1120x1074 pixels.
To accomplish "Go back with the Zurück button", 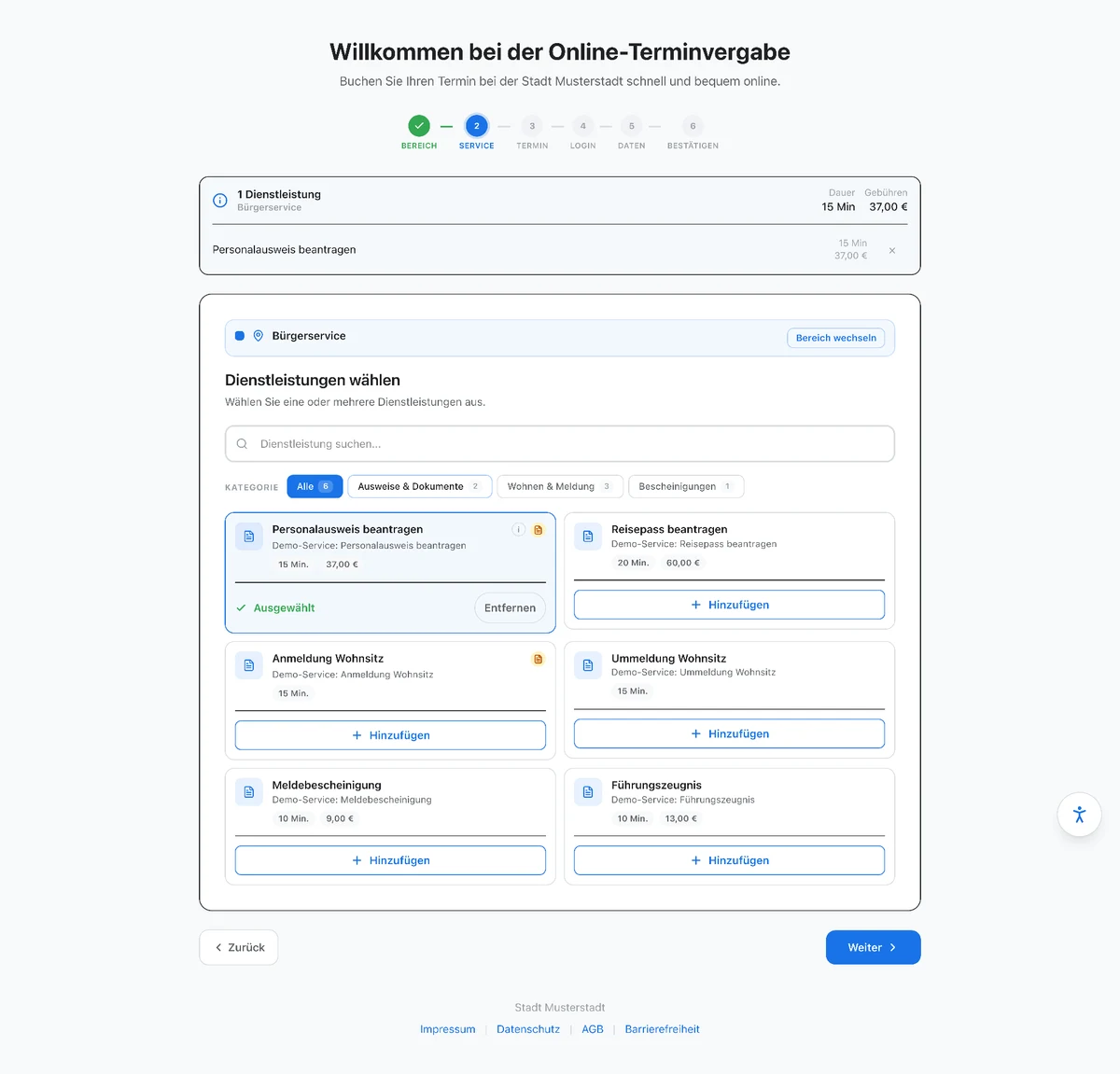I will [x=239, y=947].
